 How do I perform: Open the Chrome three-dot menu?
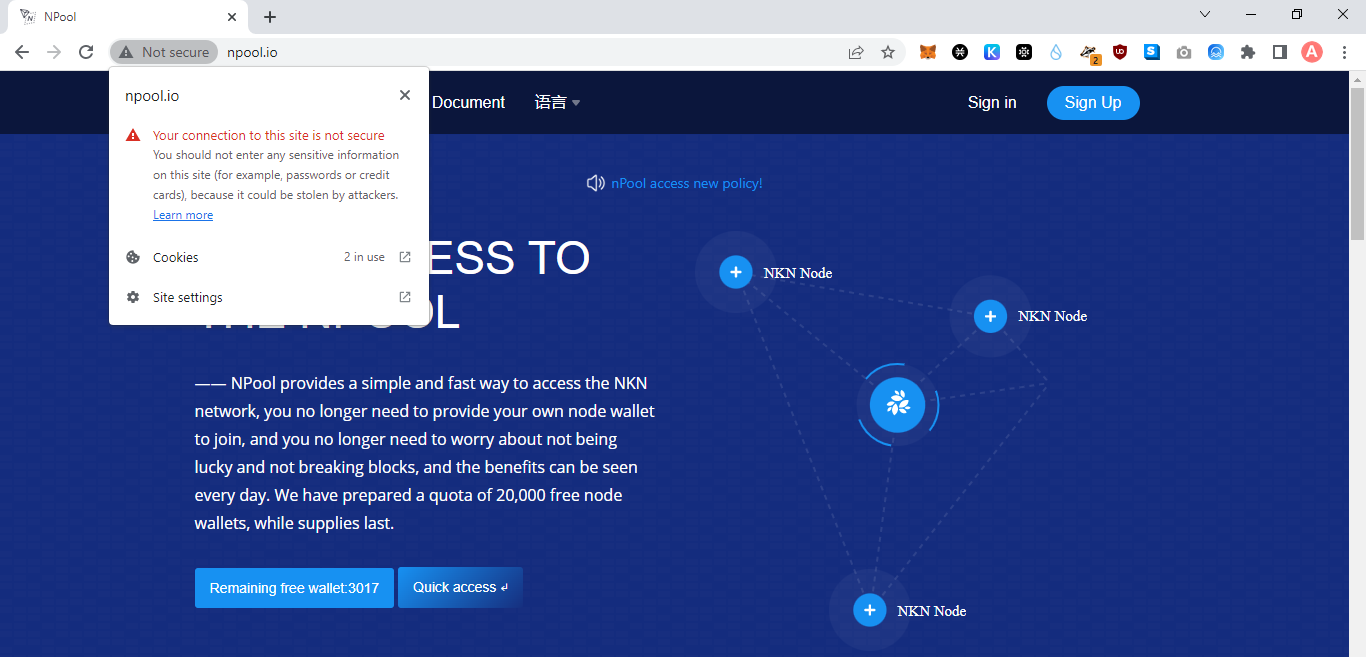tap(1344, 52)
